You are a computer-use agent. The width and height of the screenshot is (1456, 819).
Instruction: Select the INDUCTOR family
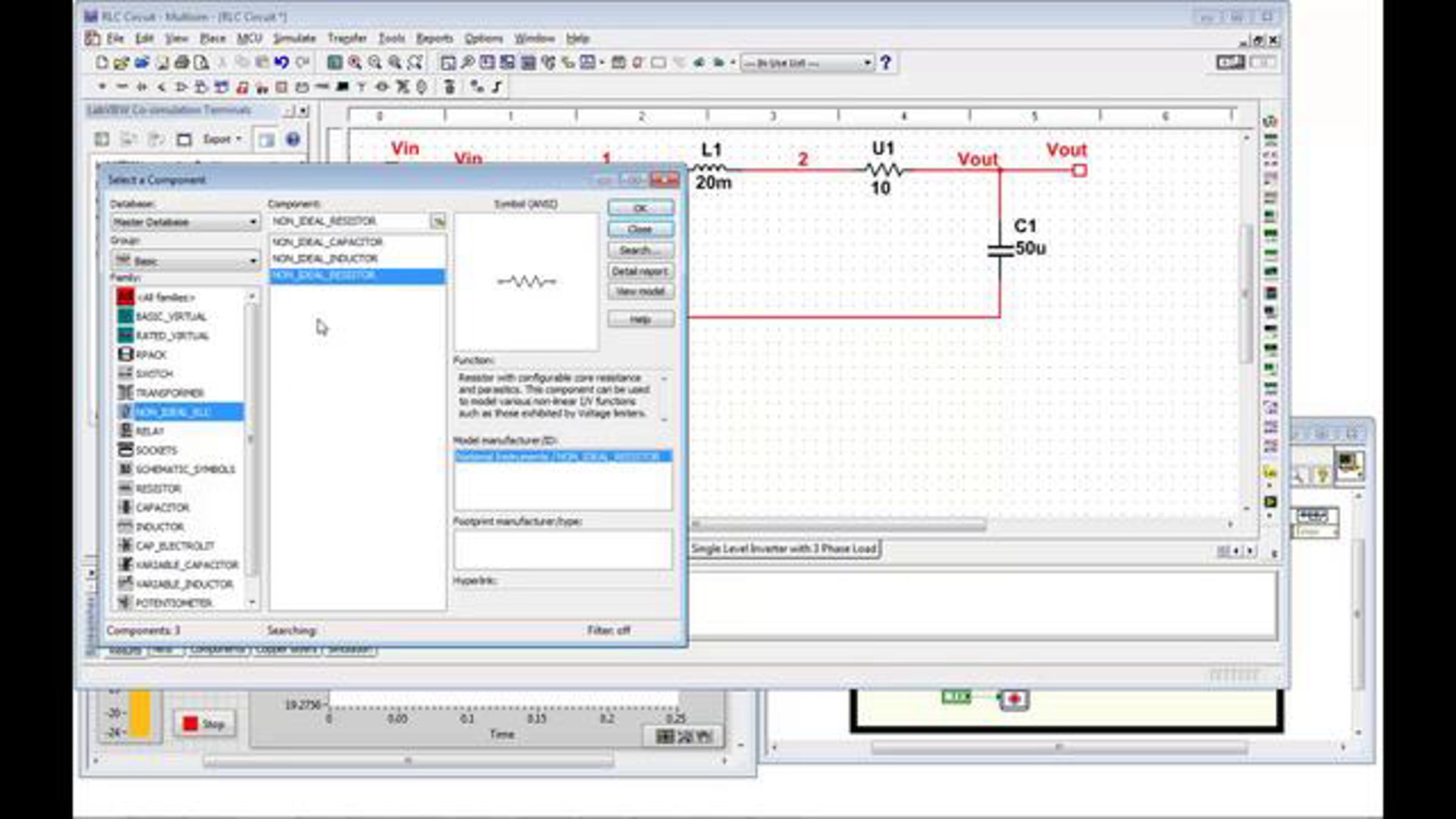point(159,527)
